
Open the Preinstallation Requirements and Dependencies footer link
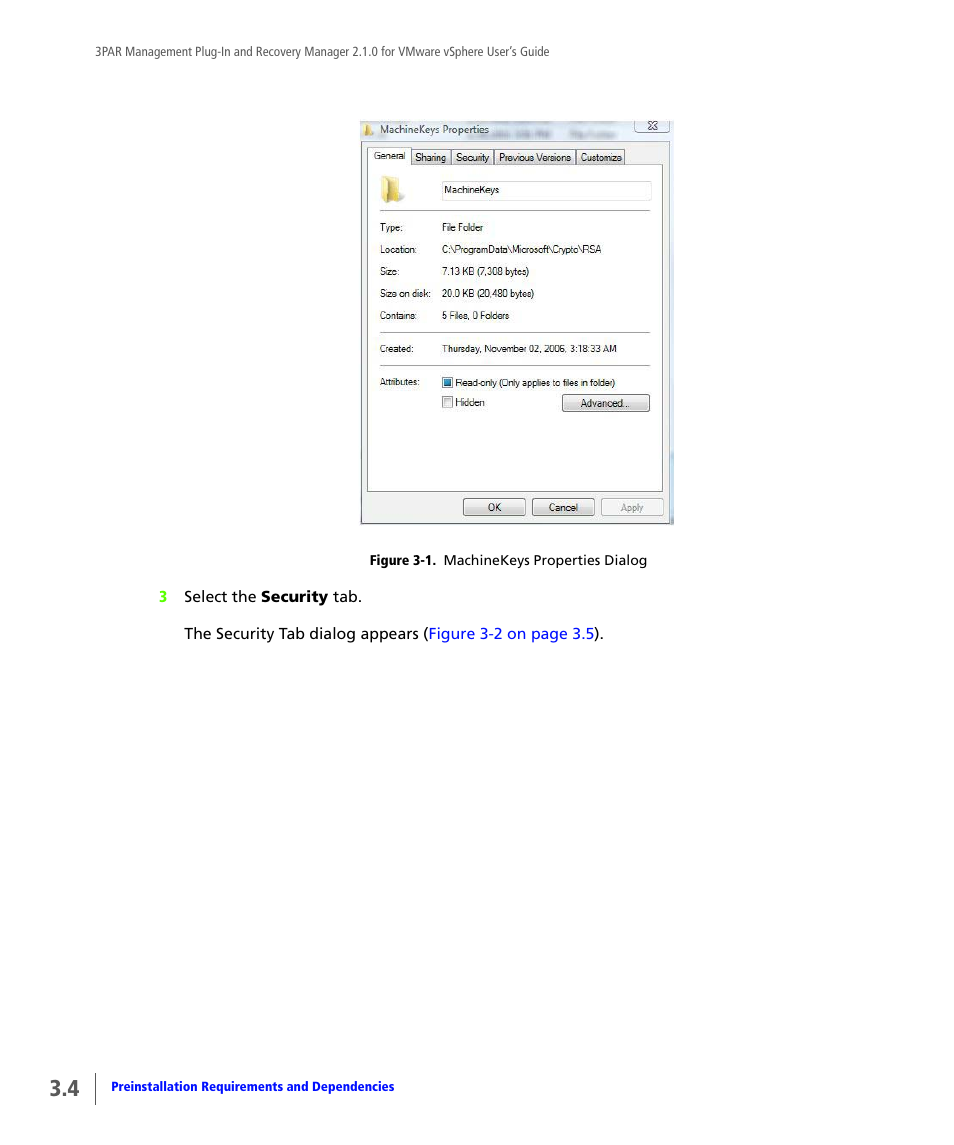click(253, 1087)
